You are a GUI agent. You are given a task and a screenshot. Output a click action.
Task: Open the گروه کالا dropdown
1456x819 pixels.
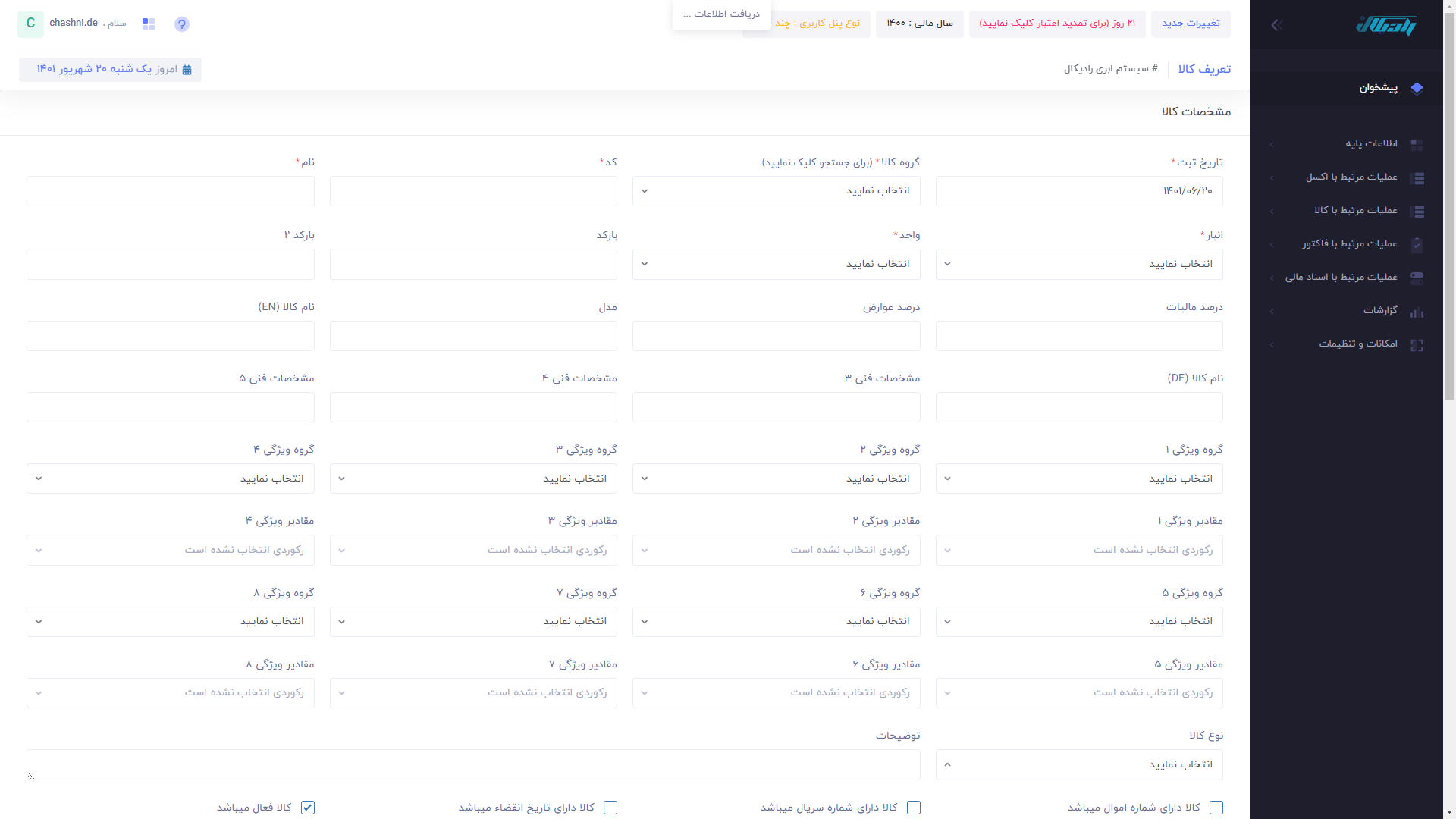click(x=776, y=191)
